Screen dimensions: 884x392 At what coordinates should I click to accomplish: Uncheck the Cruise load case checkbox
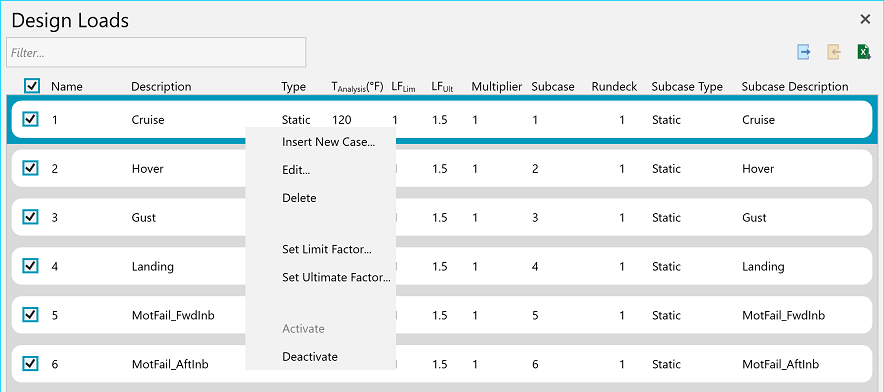(x=30, y=119)
